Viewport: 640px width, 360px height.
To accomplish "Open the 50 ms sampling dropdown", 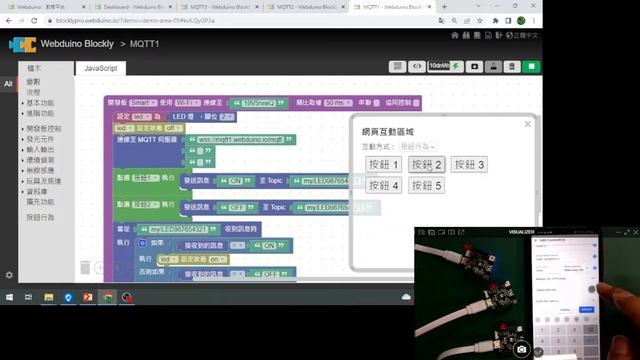I will pyautogui.click(x=338, y=102).
